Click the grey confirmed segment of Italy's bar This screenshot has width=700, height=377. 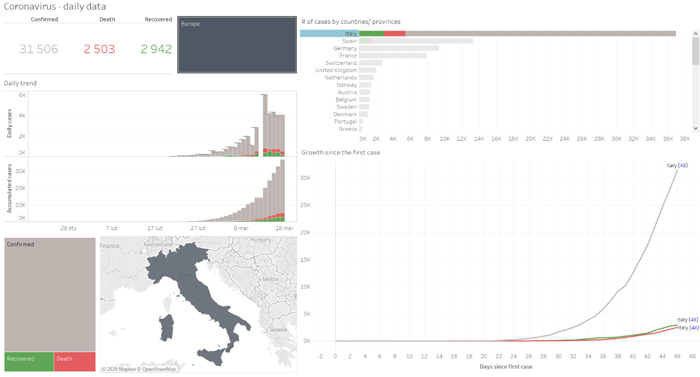541,34
